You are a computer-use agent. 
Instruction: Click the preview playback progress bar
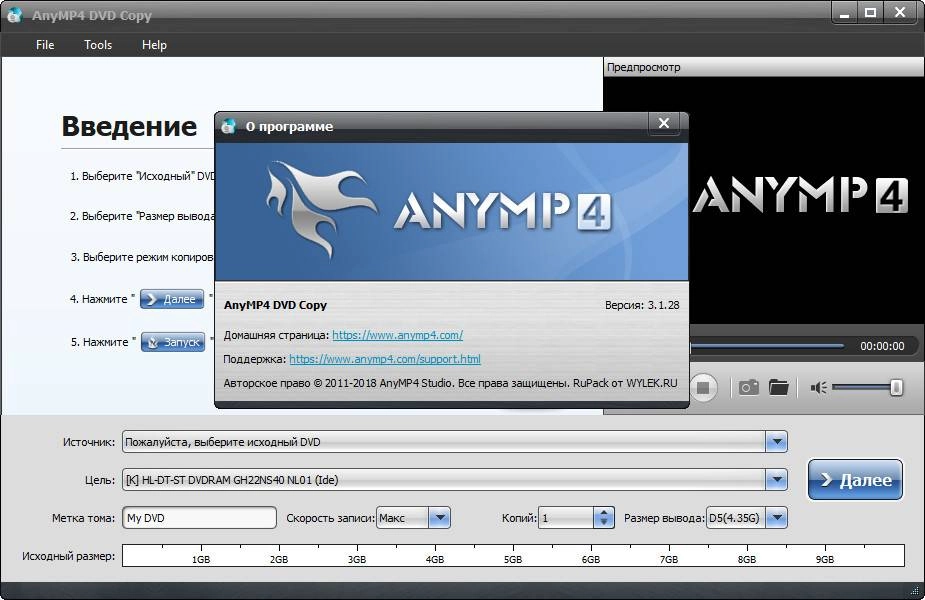(767, 346)
